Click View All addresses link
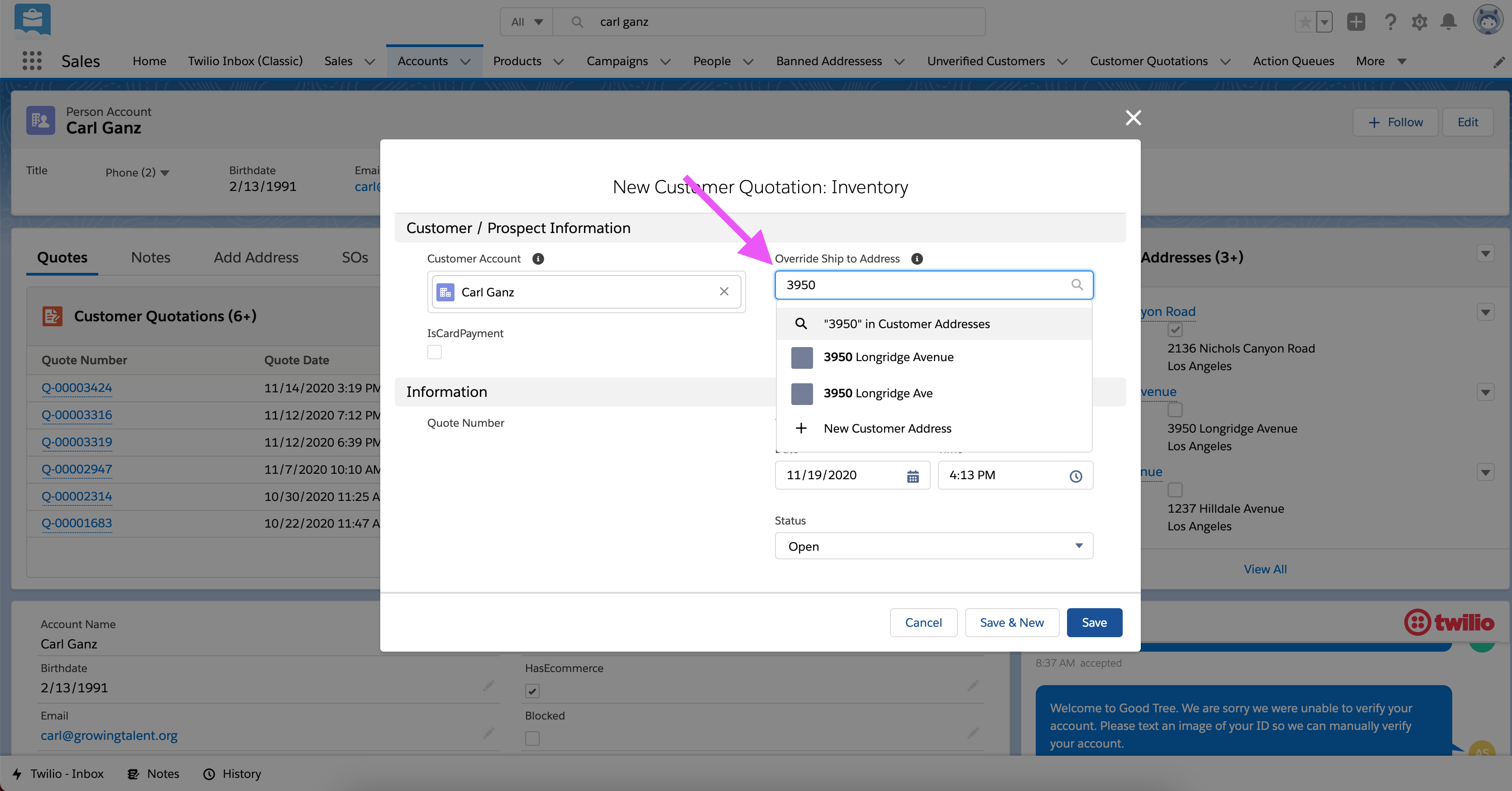Image resolution: width=1512 pixels, height=791 pixels. point(1265,569)
